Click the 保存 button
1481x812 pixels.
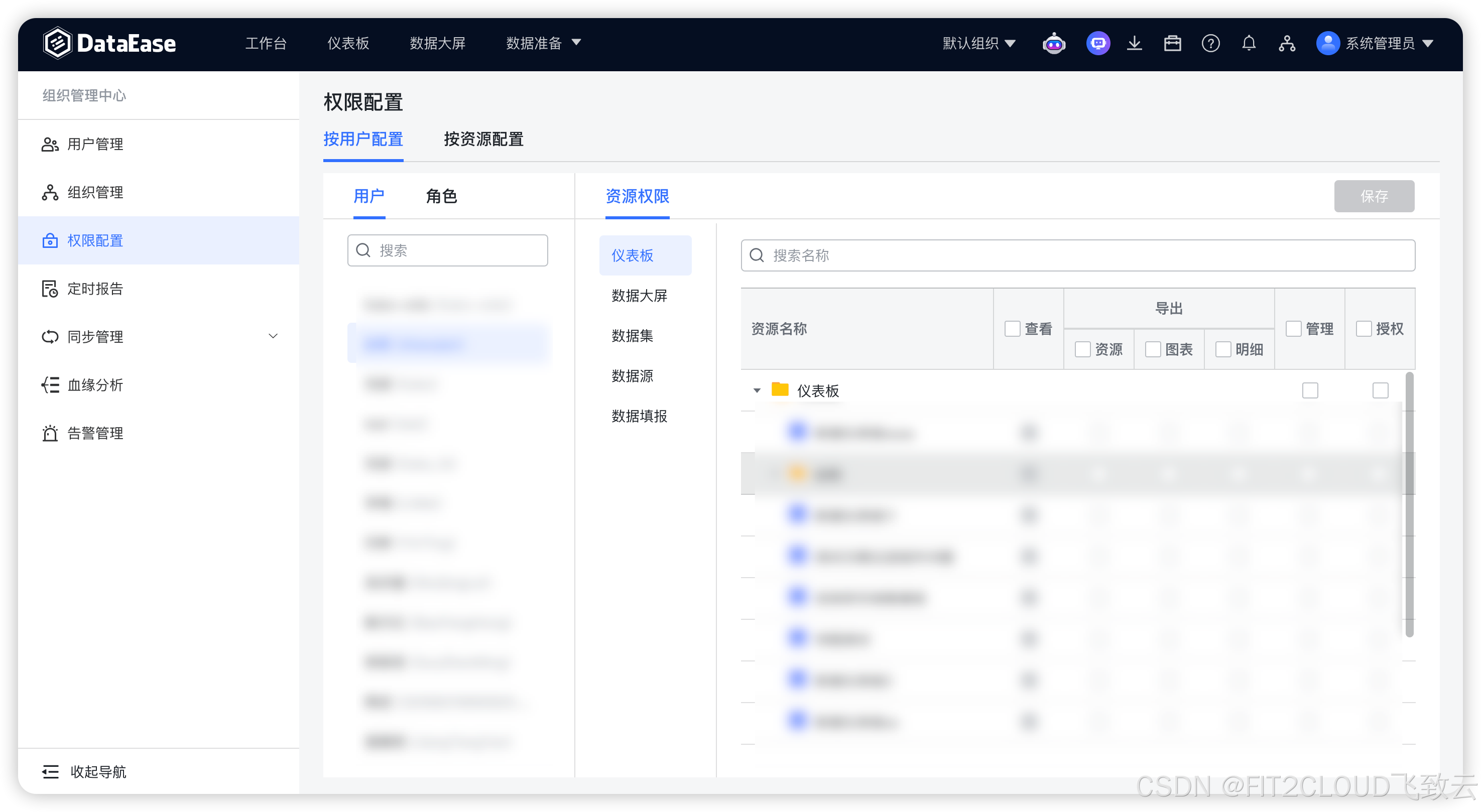pyautogui.click(x=1374, y=197)
